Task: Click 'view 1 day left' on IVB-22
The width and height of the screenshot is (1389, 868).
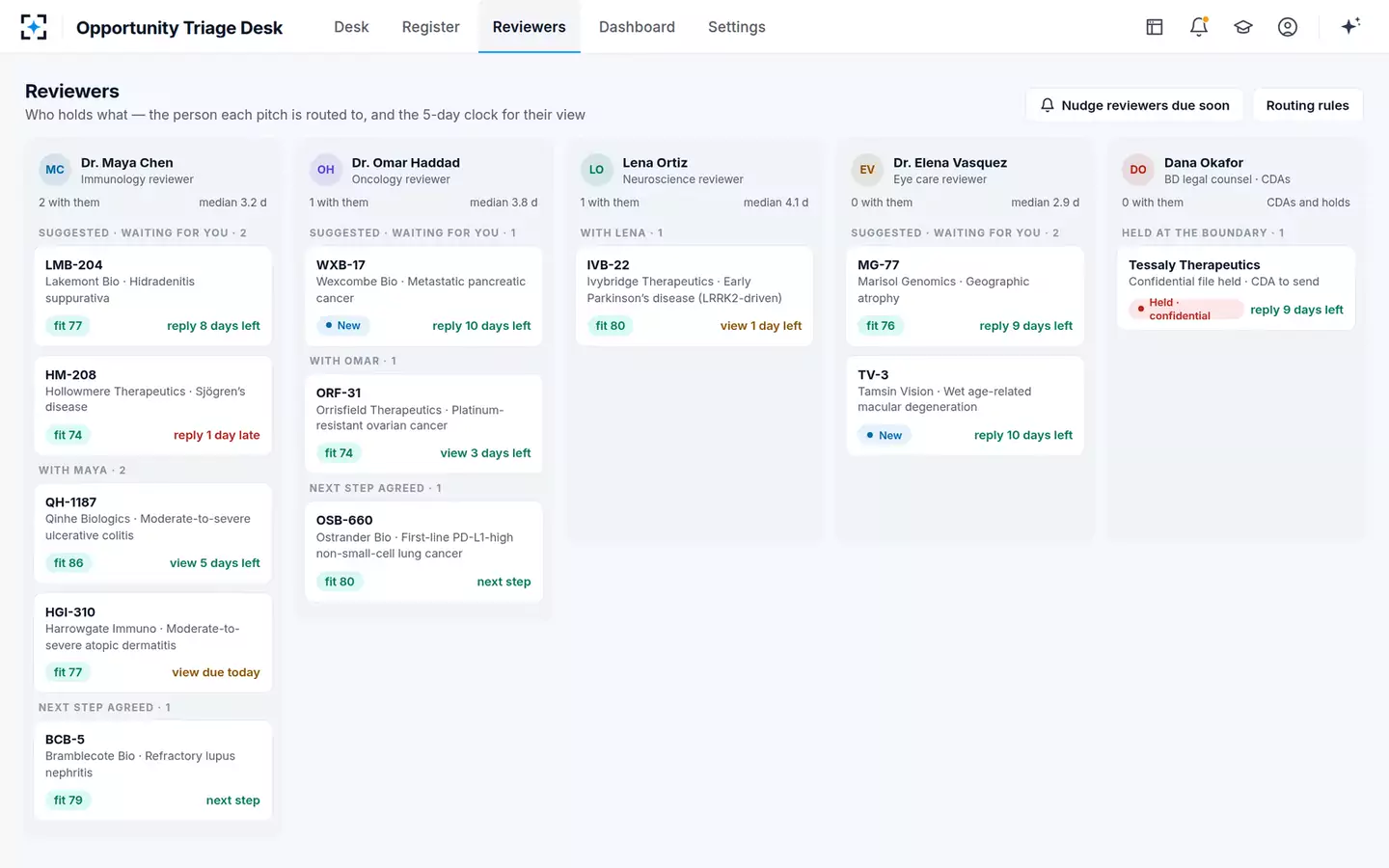Action: 761,326
